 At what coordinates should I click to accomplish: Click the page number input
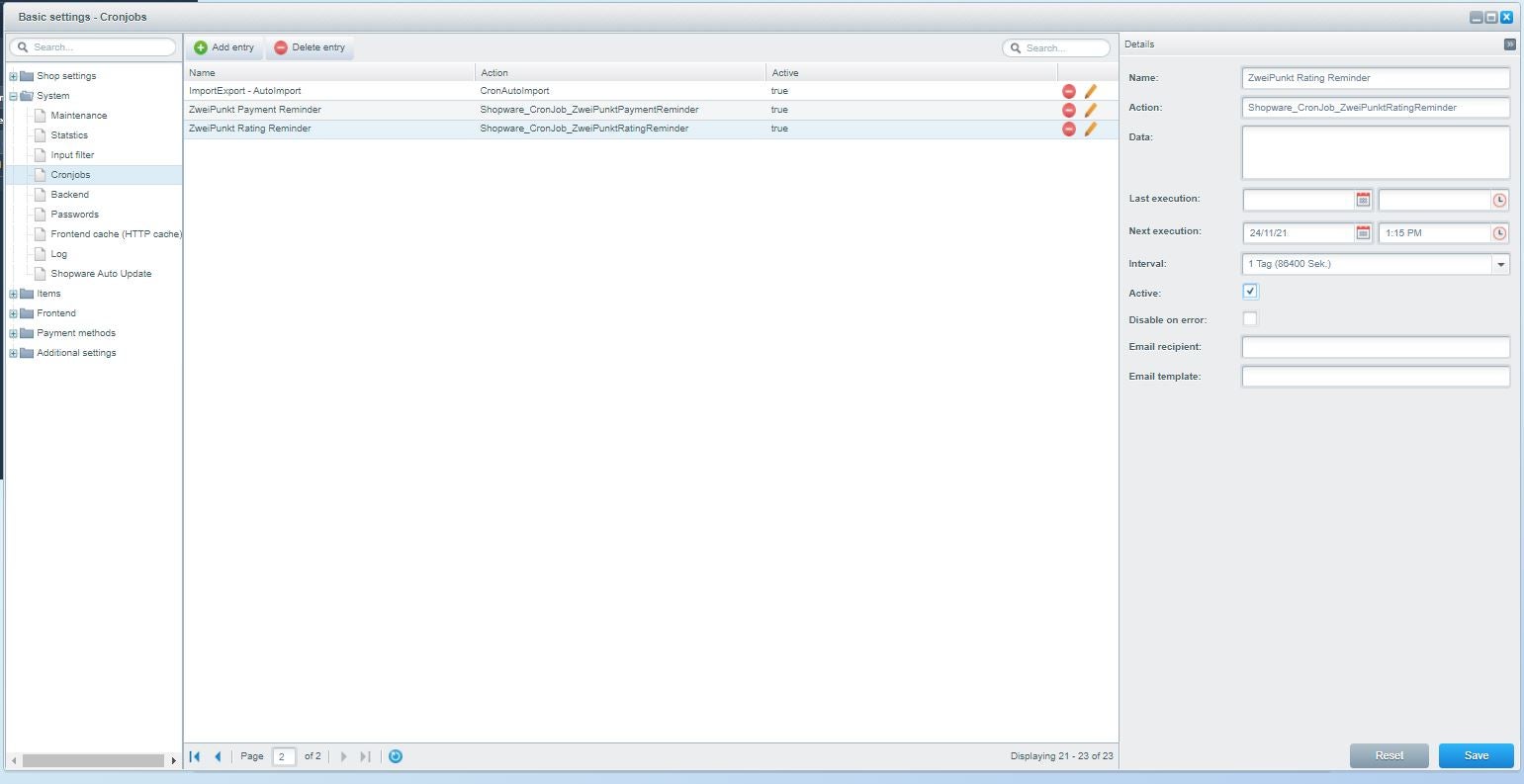pos(284,756)
